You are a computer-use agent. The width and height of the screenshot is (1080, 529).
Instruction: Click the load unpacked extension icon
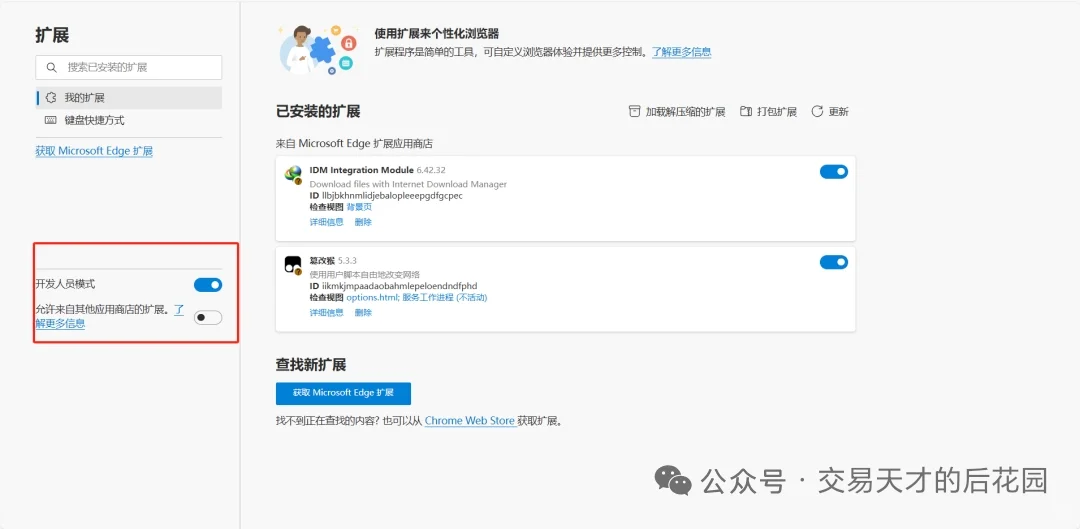(x=634, y=112)
